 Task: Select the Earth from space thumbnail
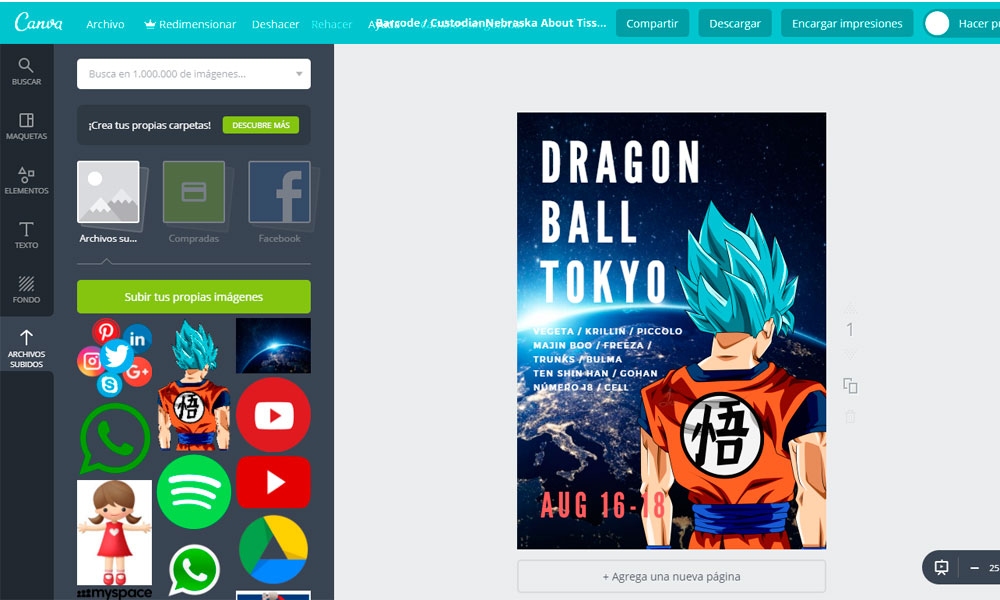coord(273,346)
